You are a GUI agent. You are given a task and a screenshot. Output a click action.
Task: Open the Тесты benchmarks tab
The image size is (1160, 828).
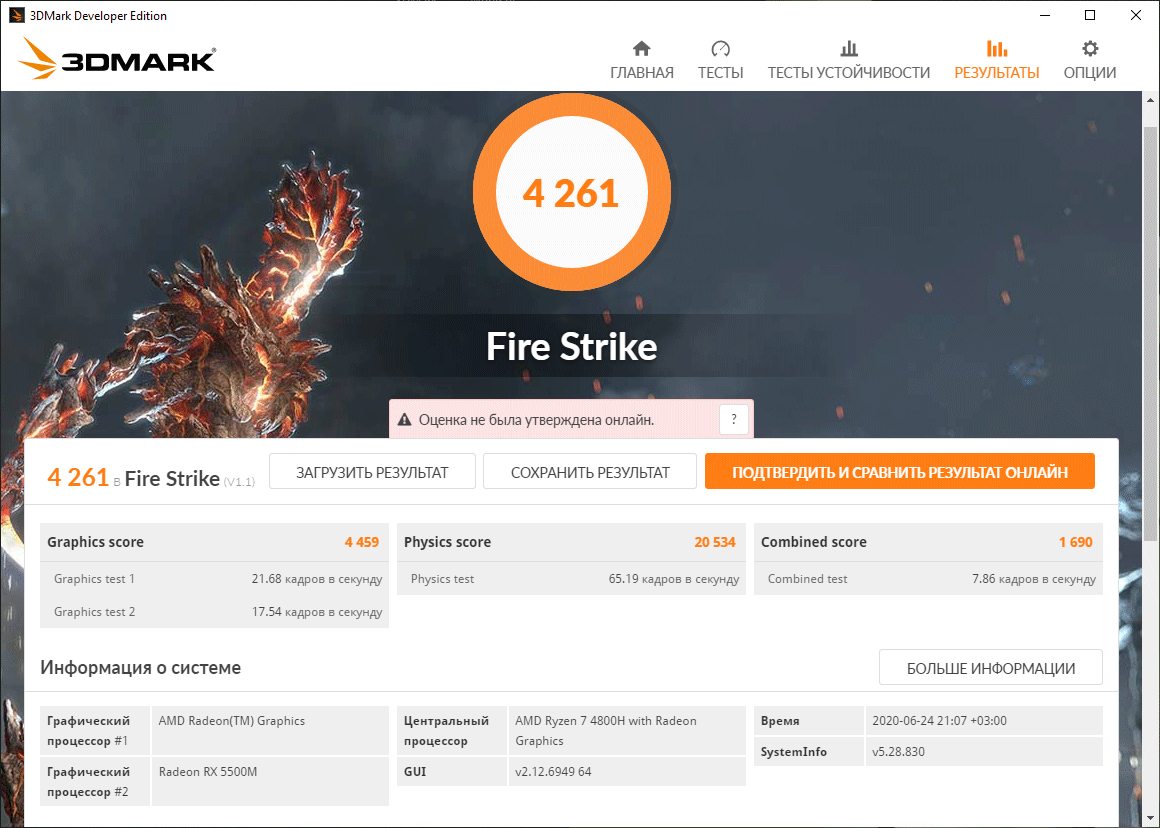coord(721,60)
